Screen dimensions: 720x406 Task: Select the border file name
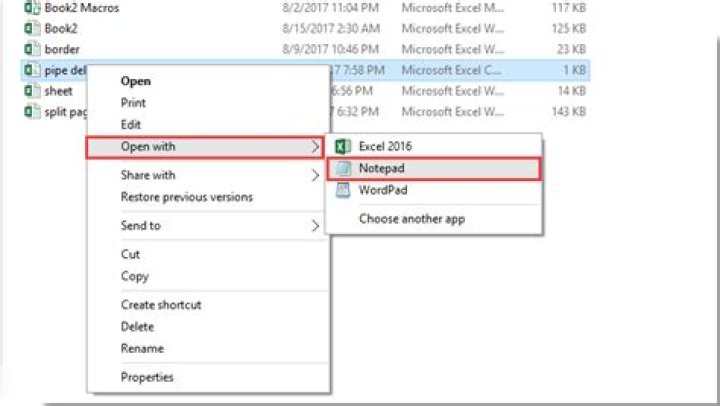pyautogui.click(x=62, y=49)
